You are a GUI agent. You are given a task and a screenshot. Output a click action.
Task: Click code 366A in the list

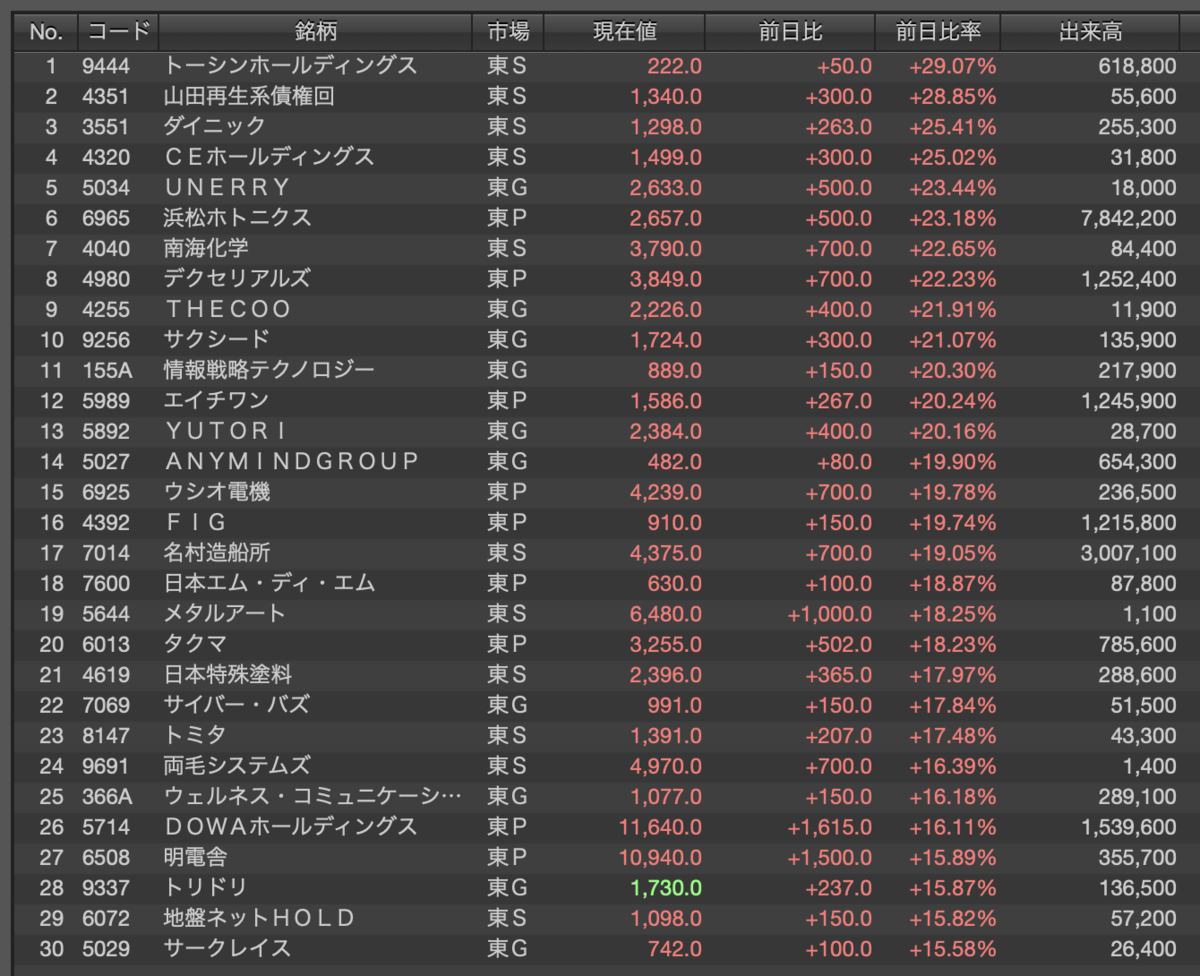107,796
